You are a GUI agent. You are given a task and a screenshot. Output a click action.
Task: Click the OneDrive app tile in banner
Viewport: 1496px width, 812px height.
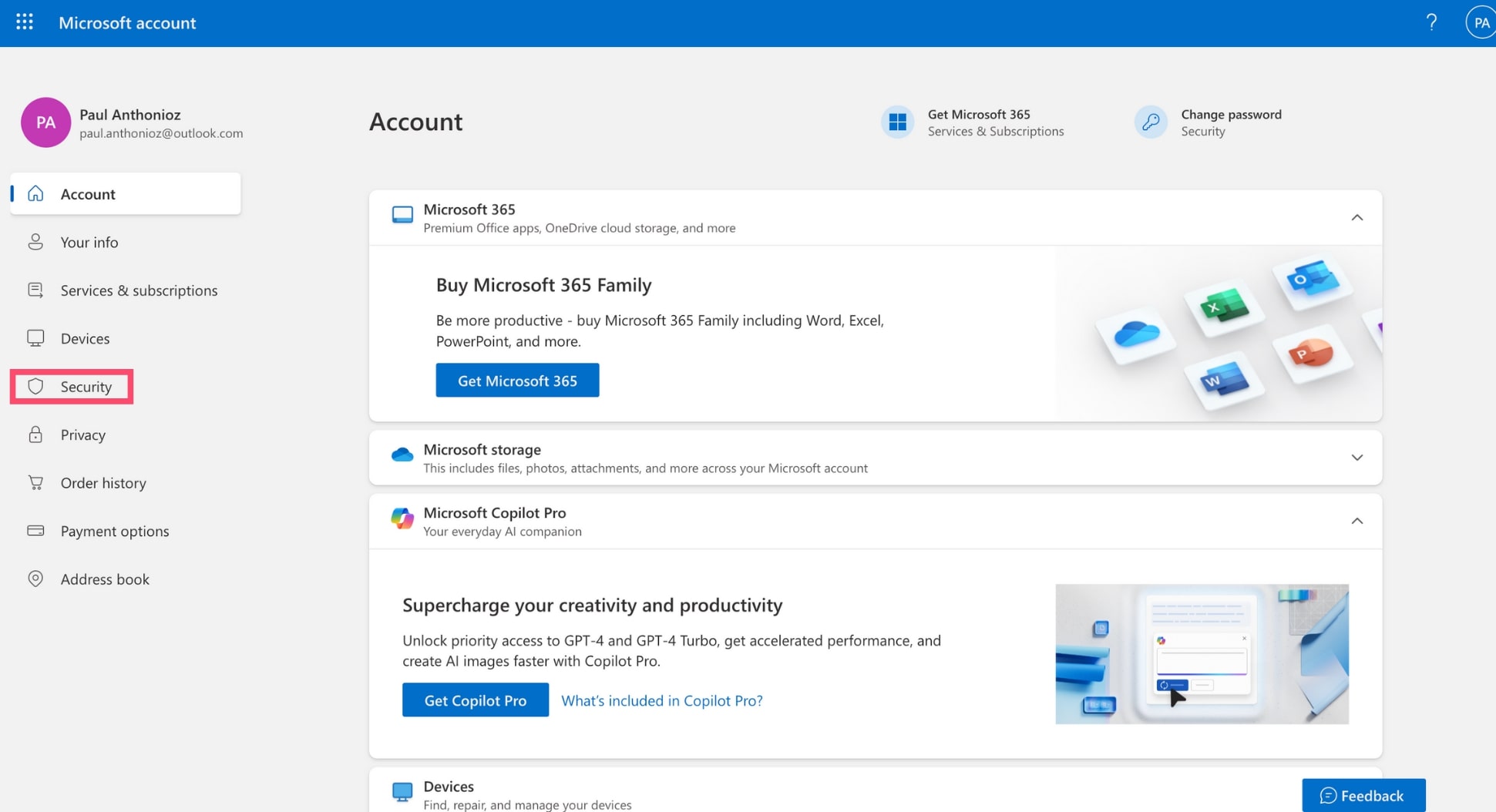(x=1136, y=335)
